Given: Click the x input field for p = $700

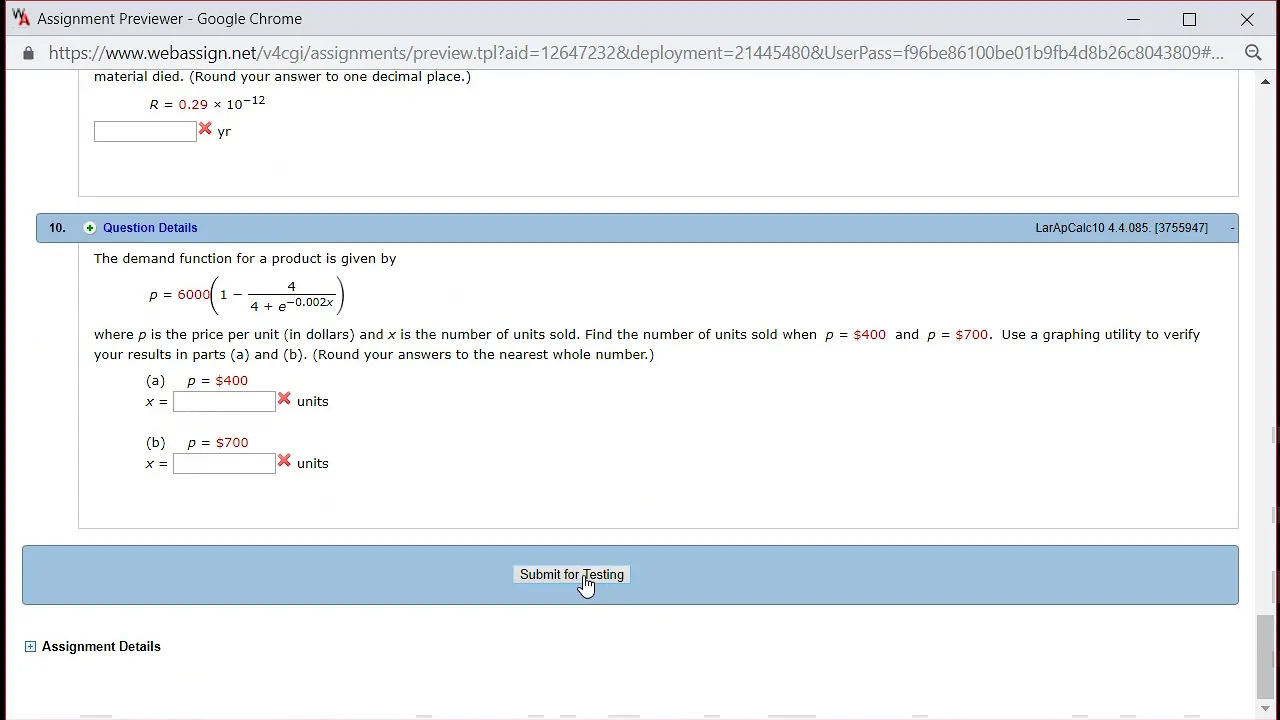Looking at the screenshot, I should (224, 464).
